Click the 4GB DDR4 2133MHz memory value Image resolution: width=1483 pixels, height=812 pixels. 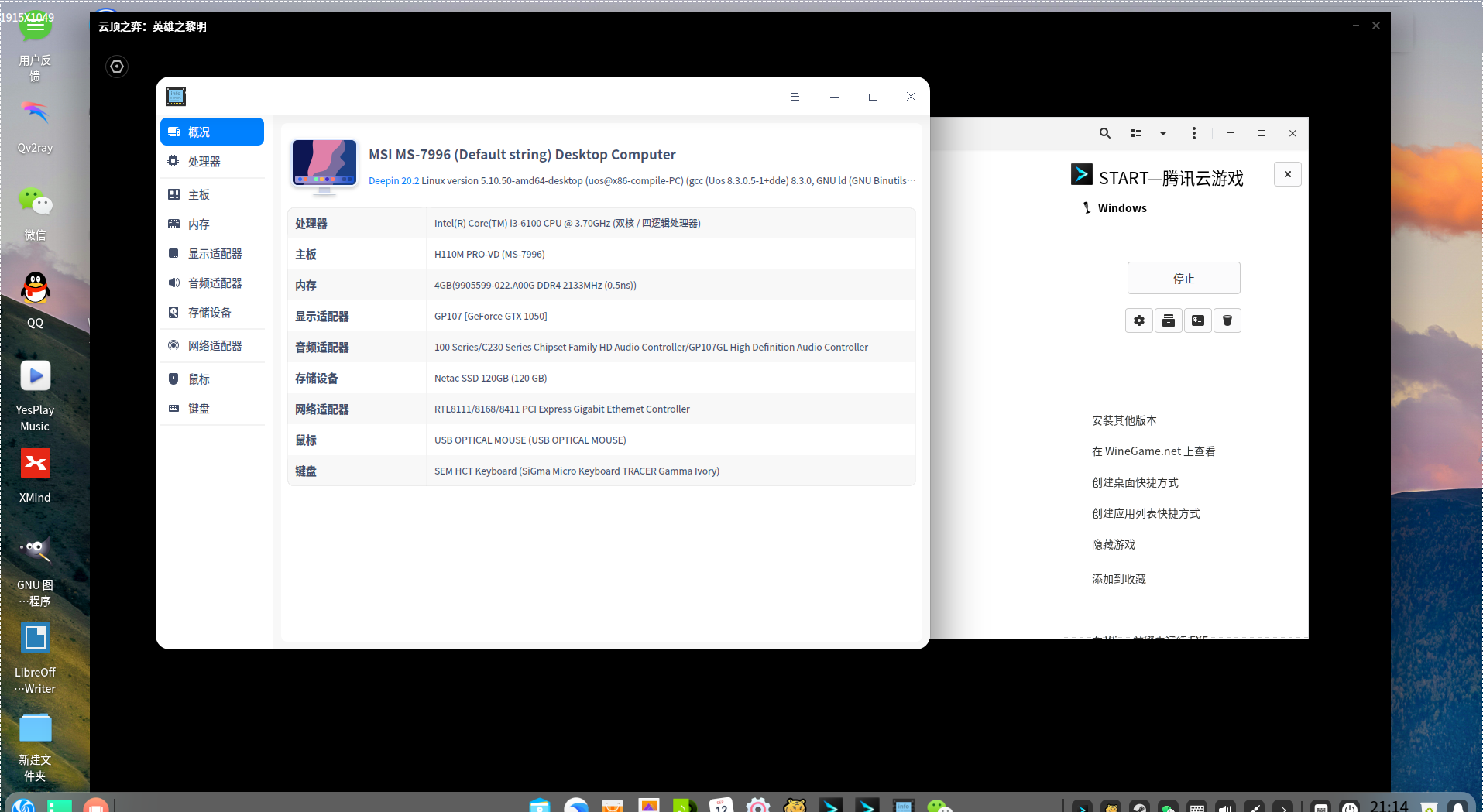coord(535,285)
